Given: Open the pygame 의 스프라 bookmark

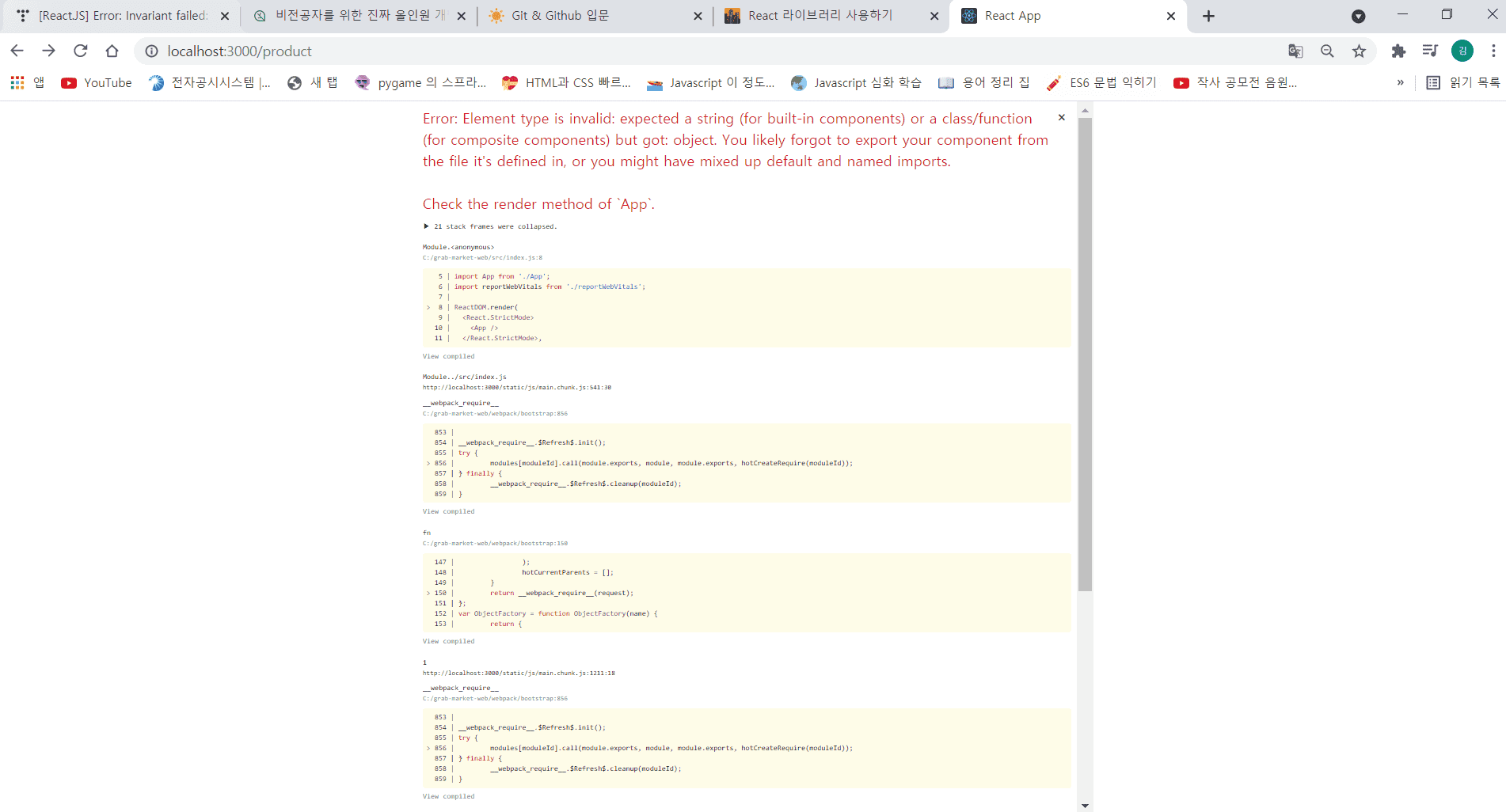Looking at the screenshot, I should [x=420, y=82].
